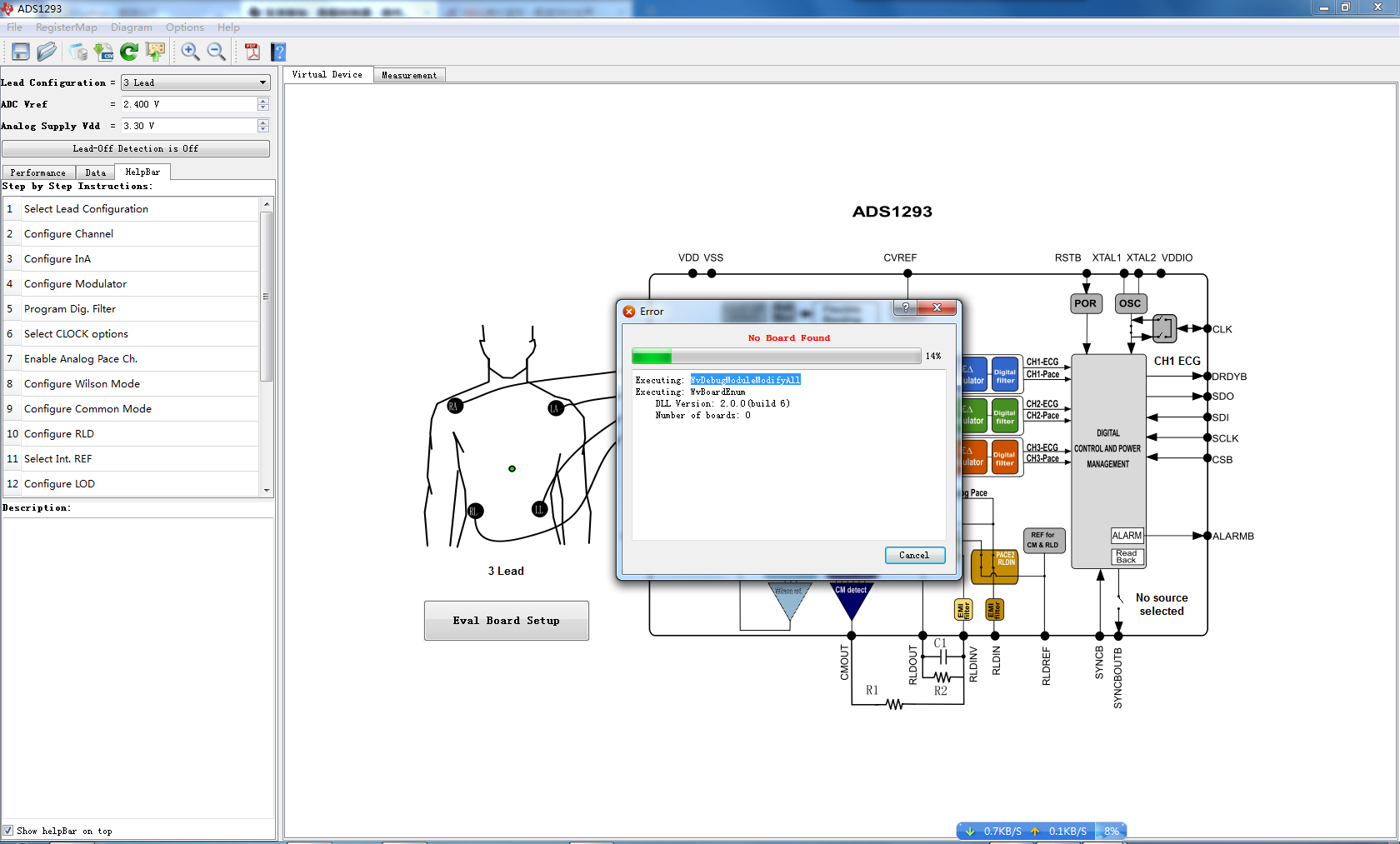Click the green refresh arrow icon
Image resolution: width=1400 pixels, height=844 pixels.
point(129,52)
